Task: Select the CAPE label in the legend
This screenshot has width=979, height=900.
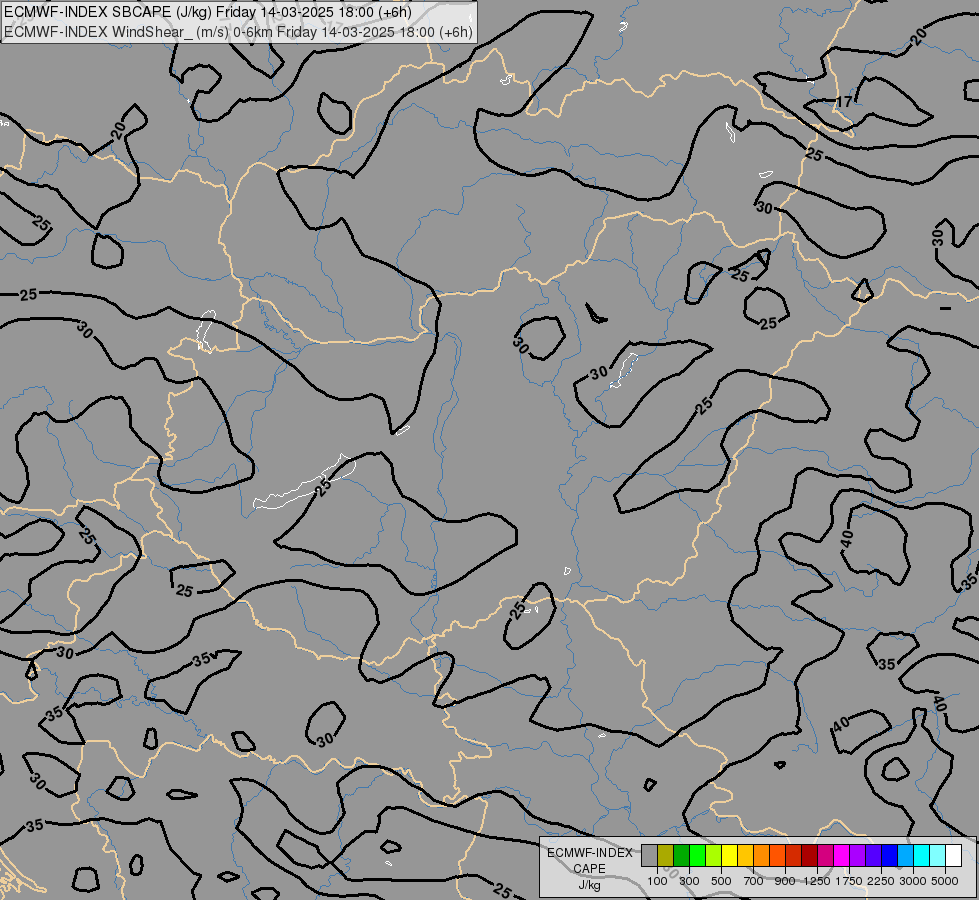Action: pyautogui.click(x=589, y=869)
